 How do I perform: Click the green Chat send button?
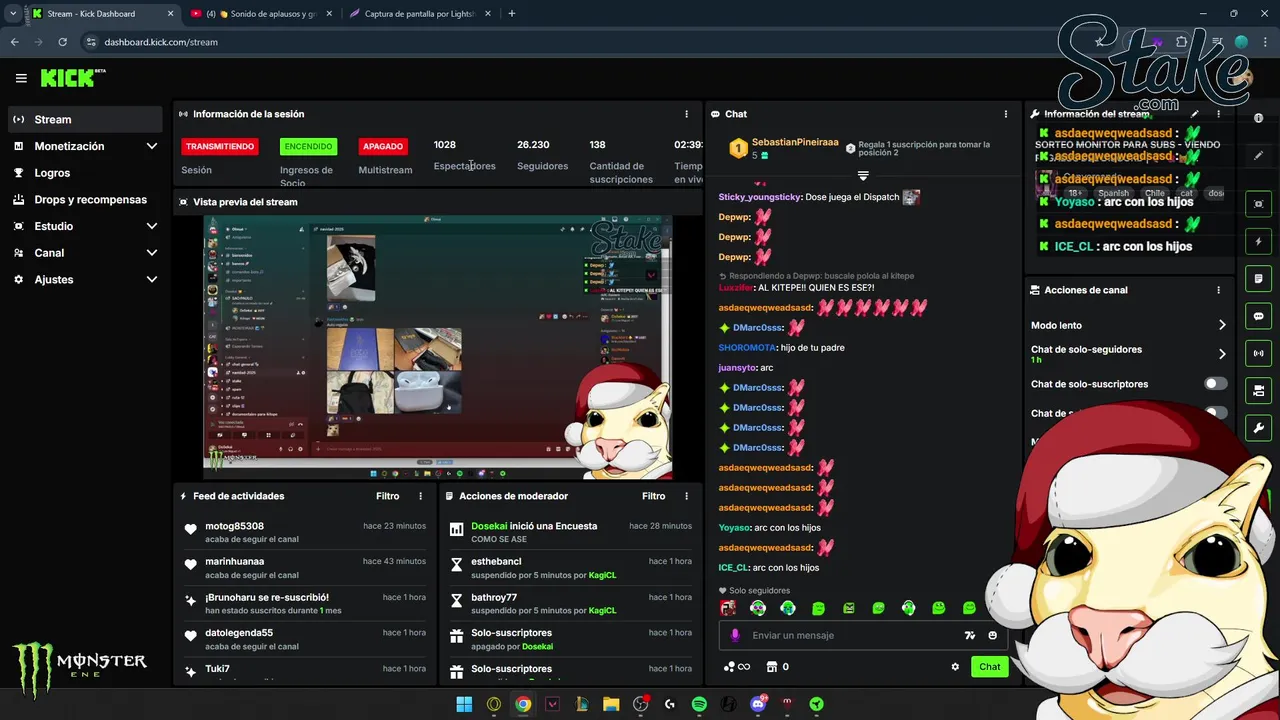click(x=989, y=667)
